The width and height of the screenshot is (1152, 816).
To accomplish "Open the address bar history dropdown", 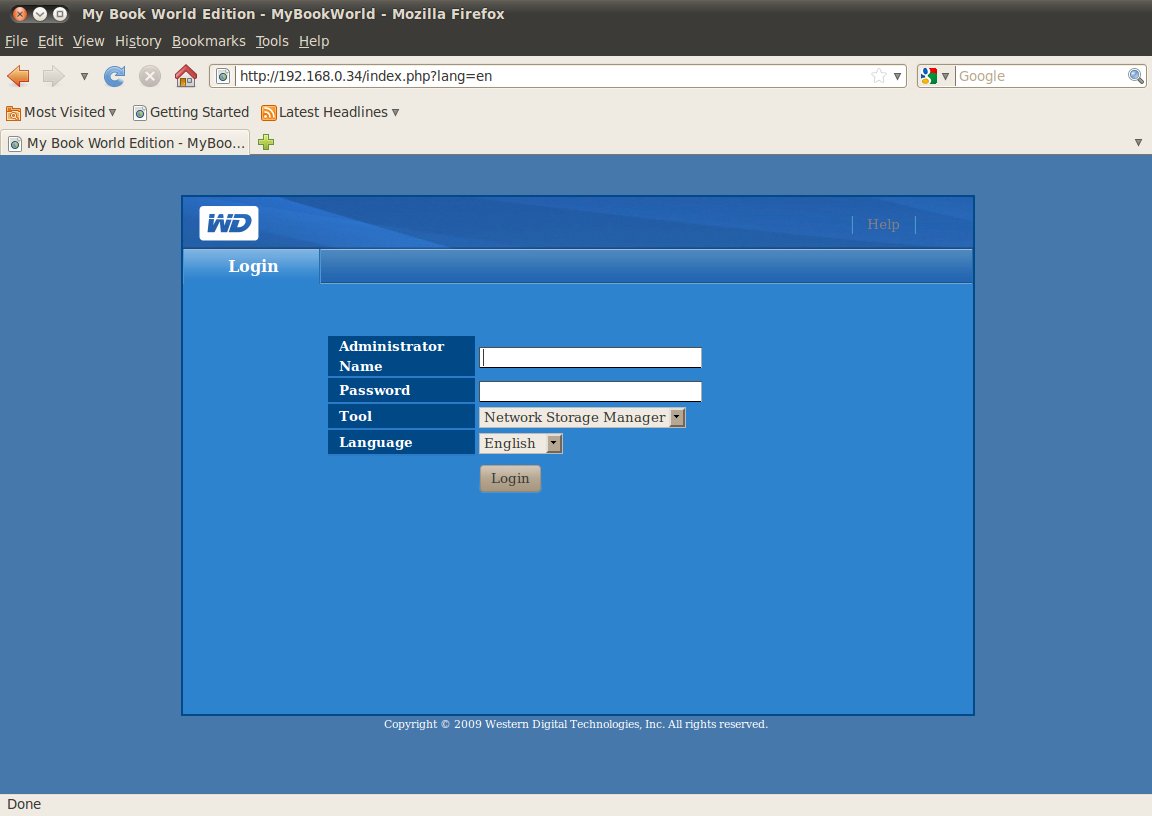I will 897,76.
